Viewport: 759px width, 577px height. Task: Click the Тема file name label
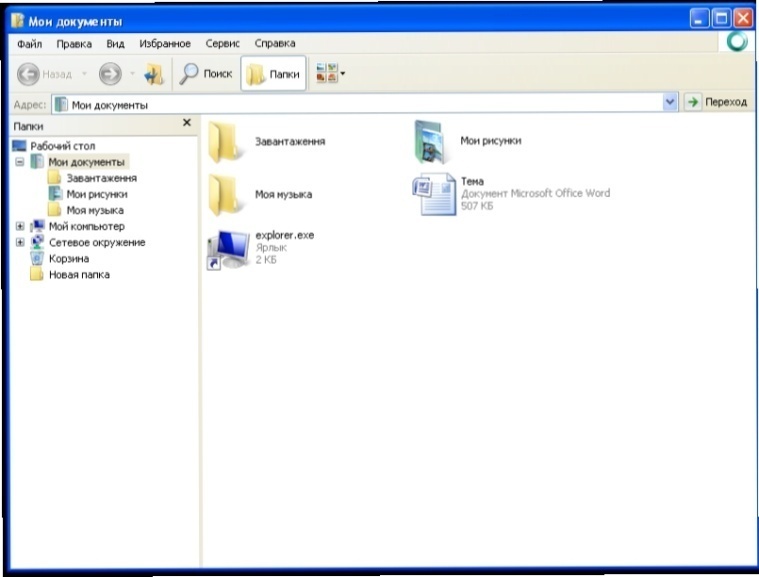pos(472,182)
